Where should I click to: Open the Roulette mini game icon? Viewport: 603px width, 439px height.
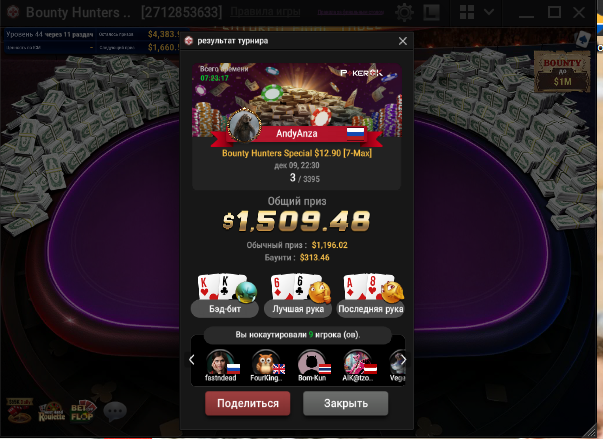coord(52,412)
